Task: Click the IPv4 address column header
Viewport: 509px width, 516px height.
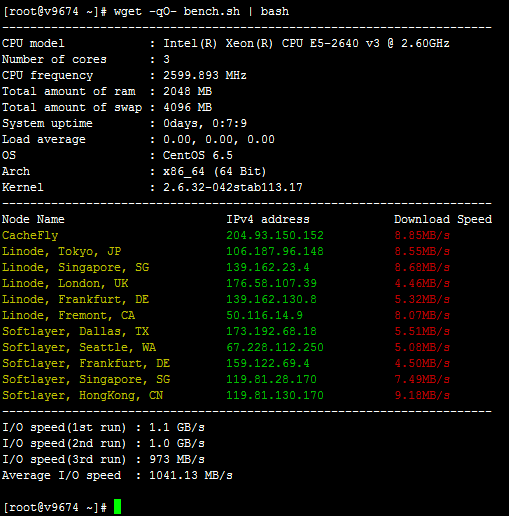Action: pyautogui.click(x=268, y=219)
